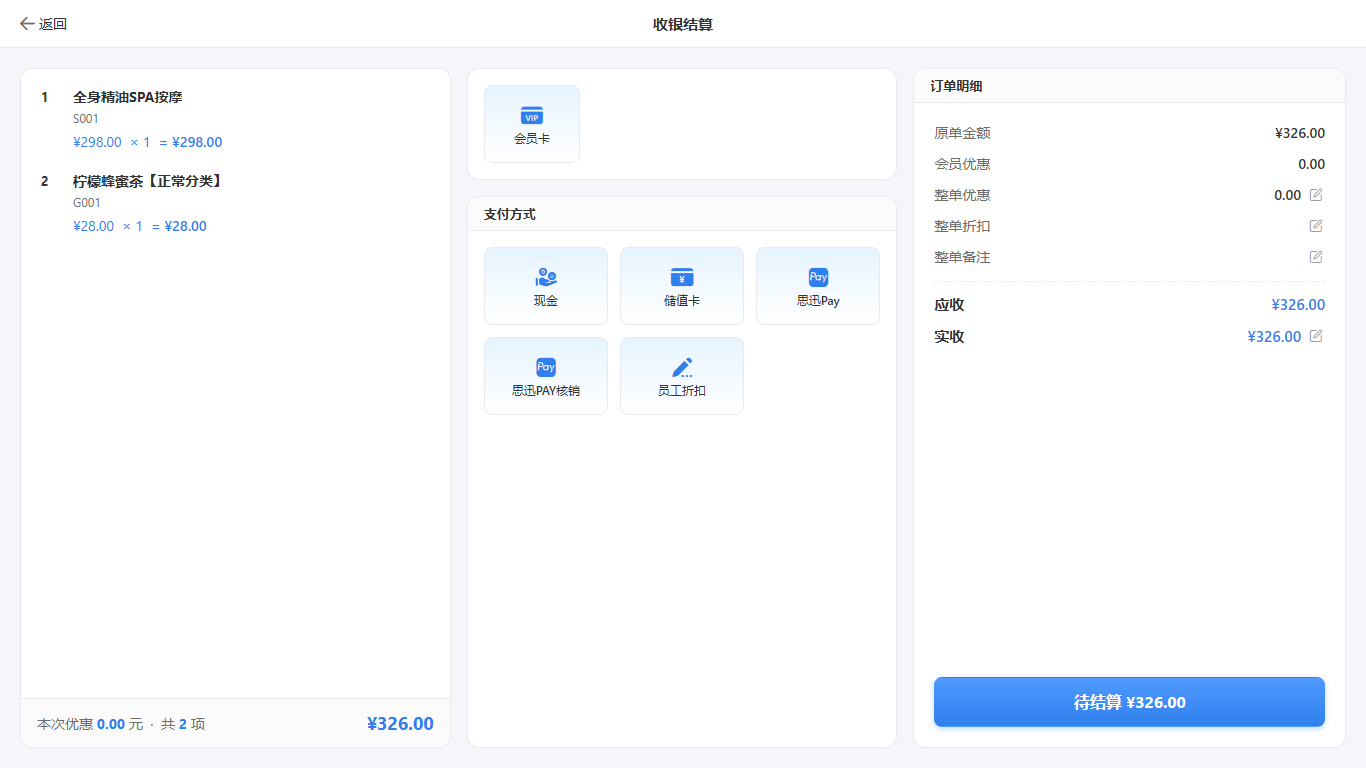The width and height of the screenshot is (1366, 768).
Task: Click the 现金 label
Action: coord(546,301)
